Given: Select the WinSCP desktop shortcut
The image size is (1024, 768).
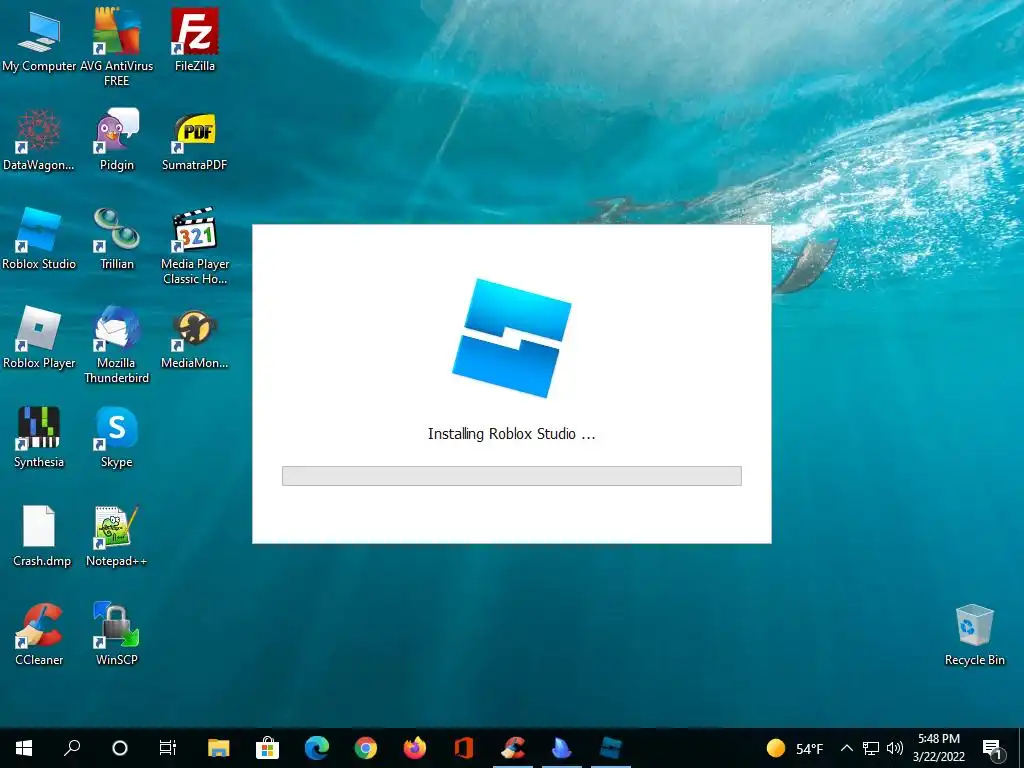Looking at the screenshot, I should pos(116,634).
